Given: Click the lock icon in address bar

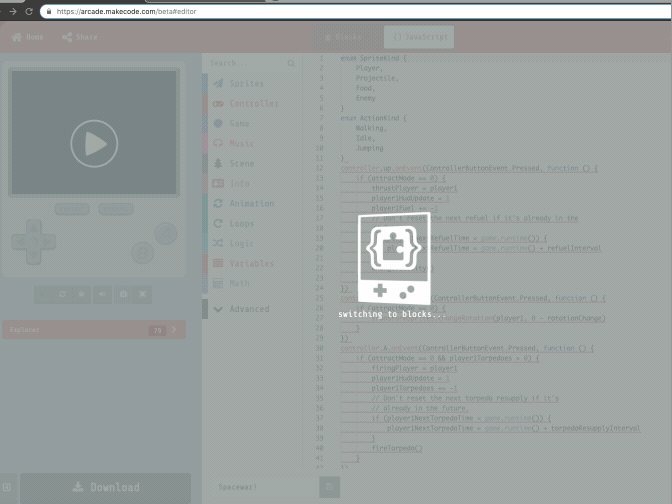Looking at the screenshot, I should (x=49, y=12).
